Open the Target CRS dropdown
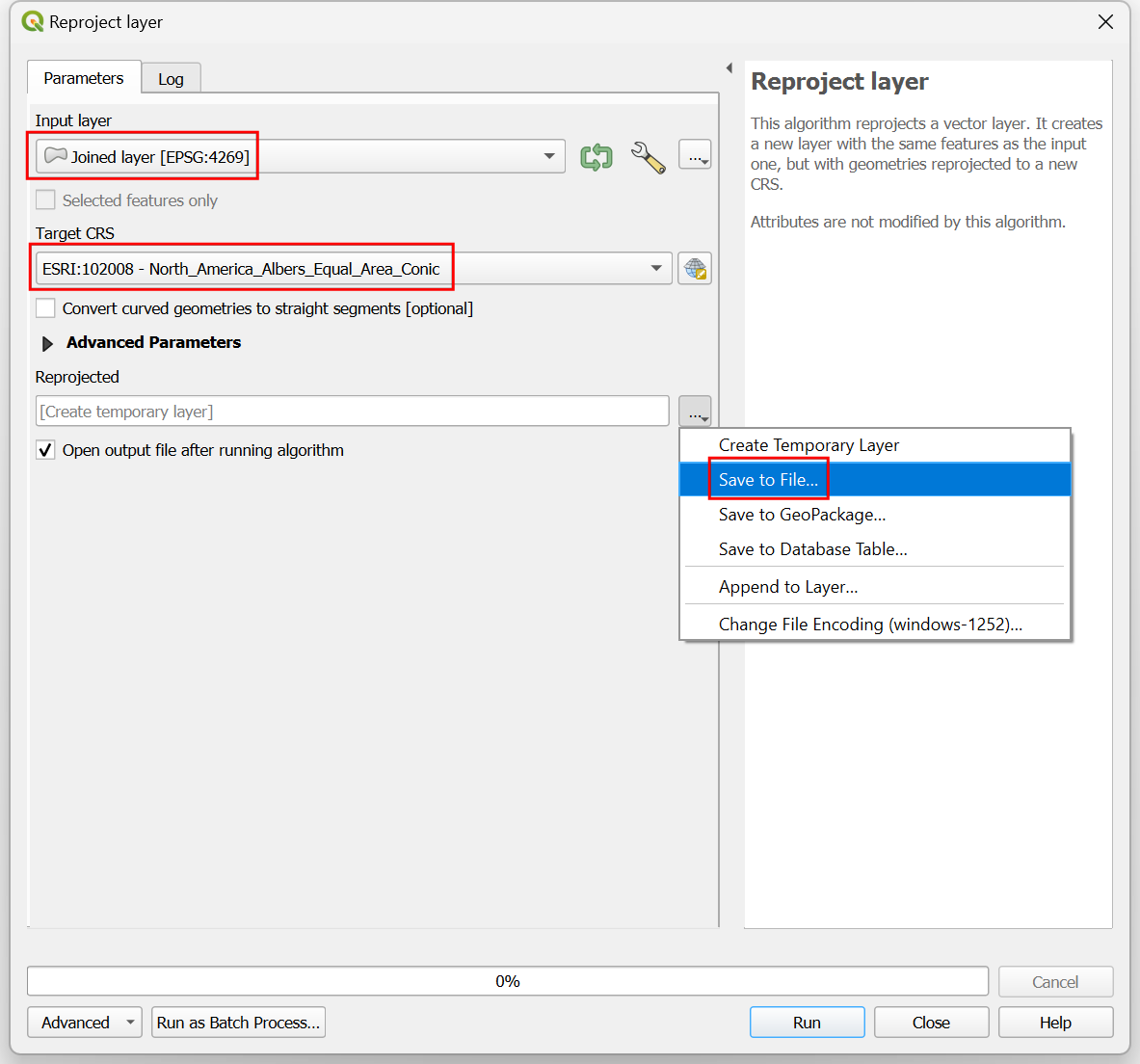1140x1064 pixels. pyautogui.click(x=655, y=269)
